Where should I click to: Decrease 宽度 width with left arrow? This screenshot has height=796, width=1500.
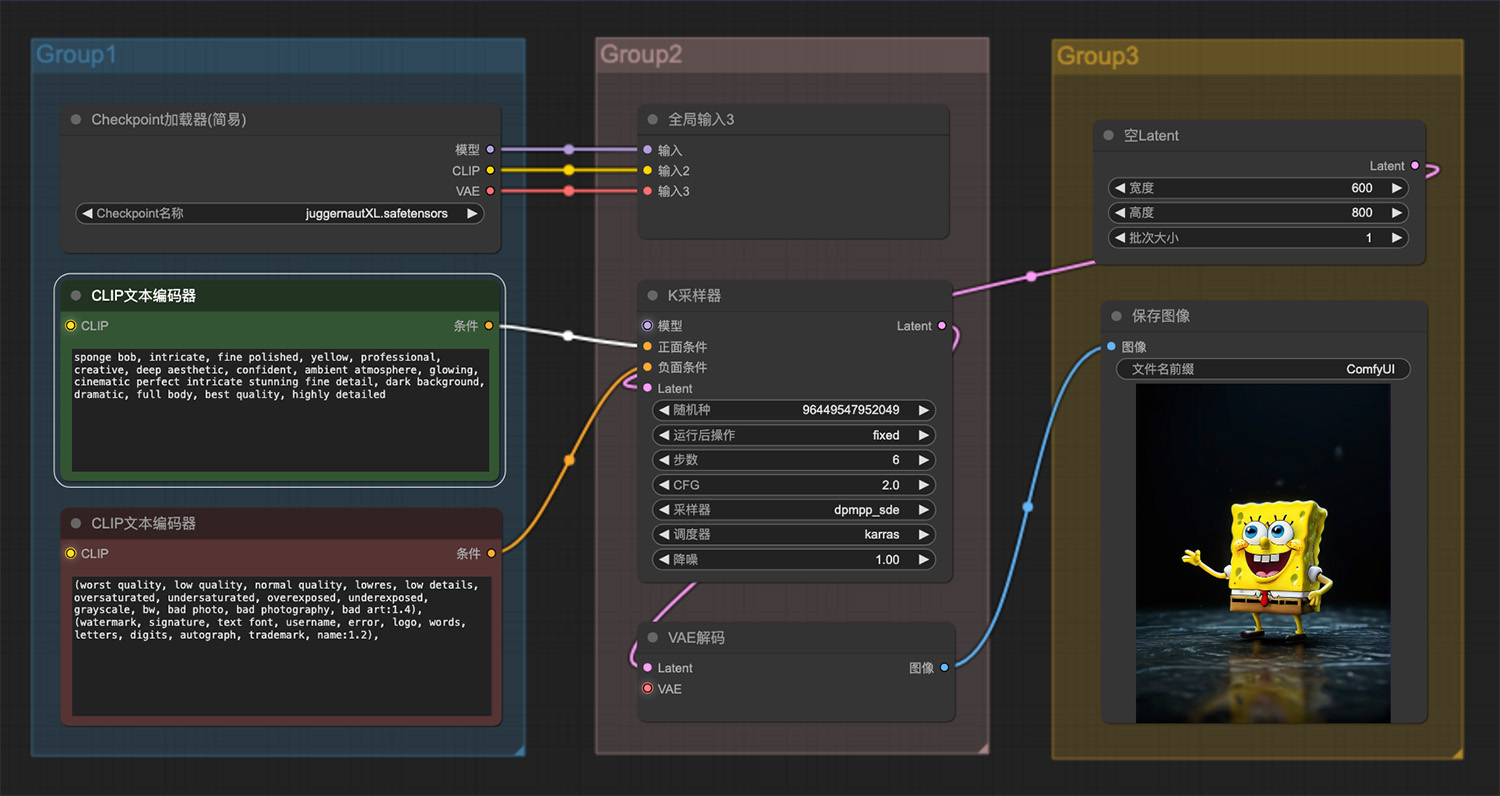(1120, 188)
